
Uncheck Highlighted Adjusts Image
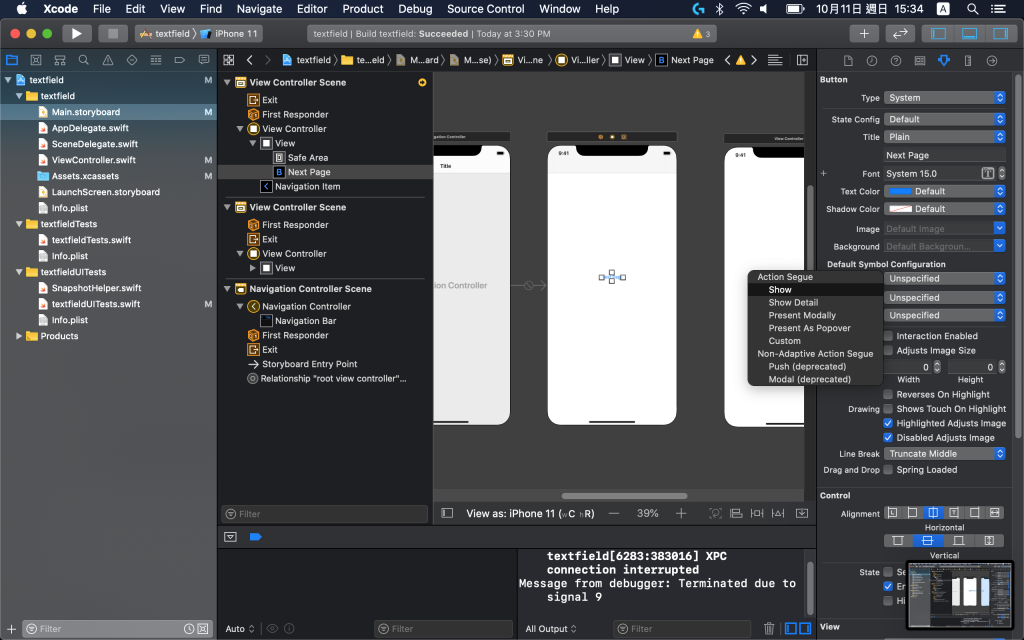tap(888, 423)
